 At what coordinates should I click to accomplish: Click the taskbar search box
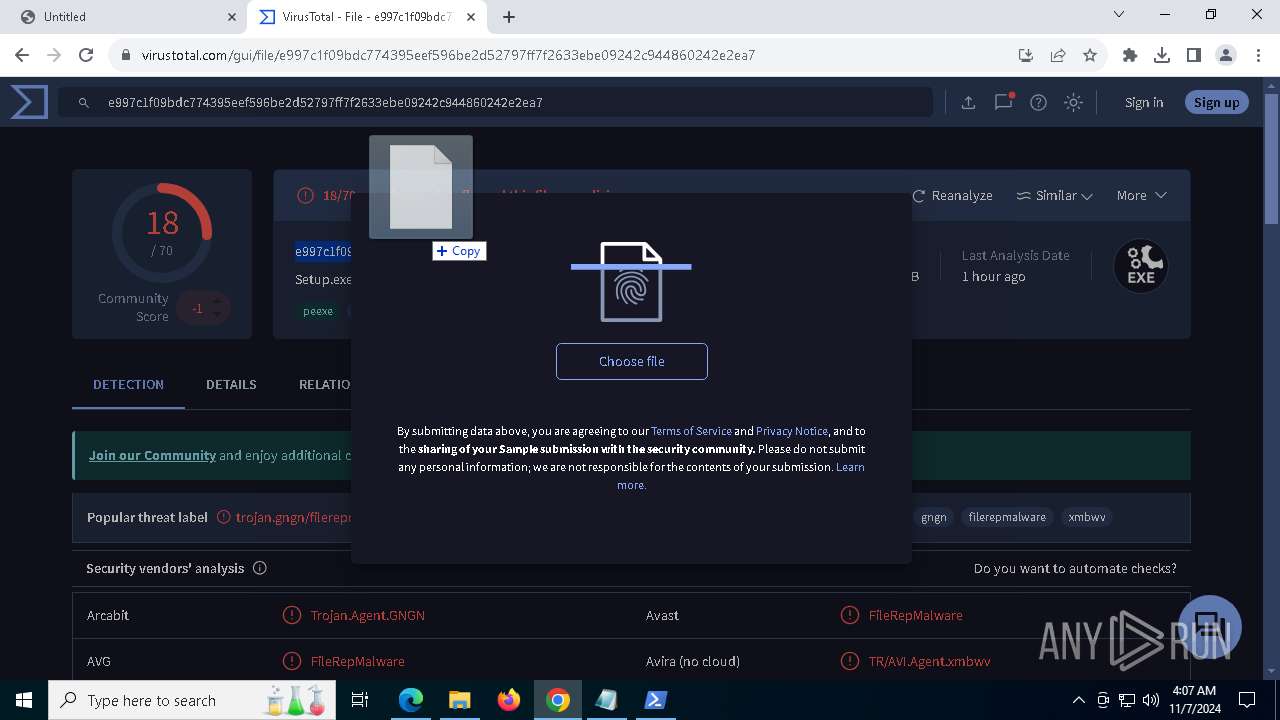(x=192, y=700)
